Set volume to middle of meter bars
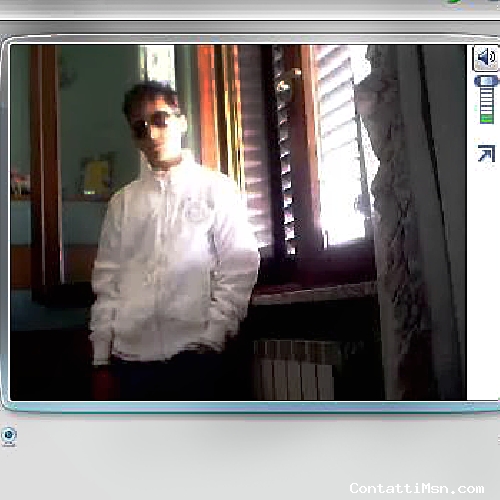The height and width of the screenshot is (500, 500). [487, 105]
